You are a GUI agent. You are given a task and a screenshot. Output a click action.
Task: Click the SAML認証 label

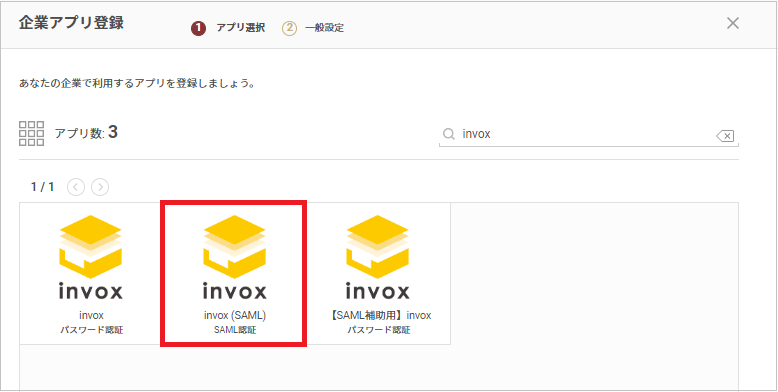click(x=235, y=330)
